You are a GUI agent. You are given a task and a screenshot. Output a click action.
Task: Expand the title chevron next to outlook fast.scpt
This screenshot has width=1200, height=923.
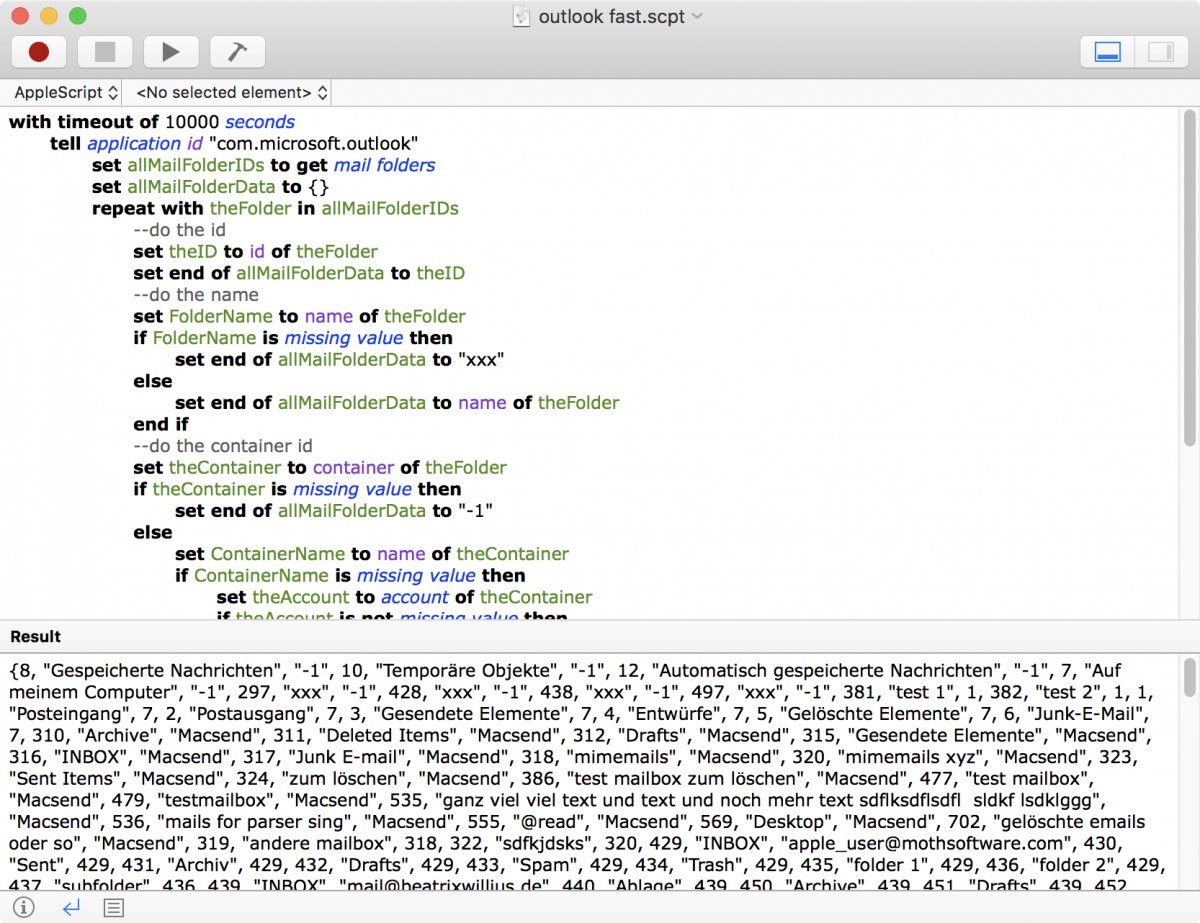(697, 16)
